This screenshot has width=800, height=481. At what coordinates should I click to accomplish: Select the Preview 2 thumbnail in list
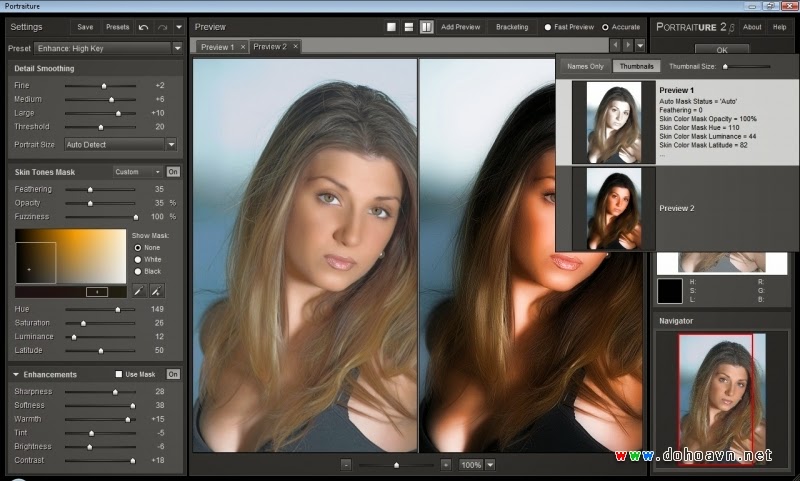point(613,208)
